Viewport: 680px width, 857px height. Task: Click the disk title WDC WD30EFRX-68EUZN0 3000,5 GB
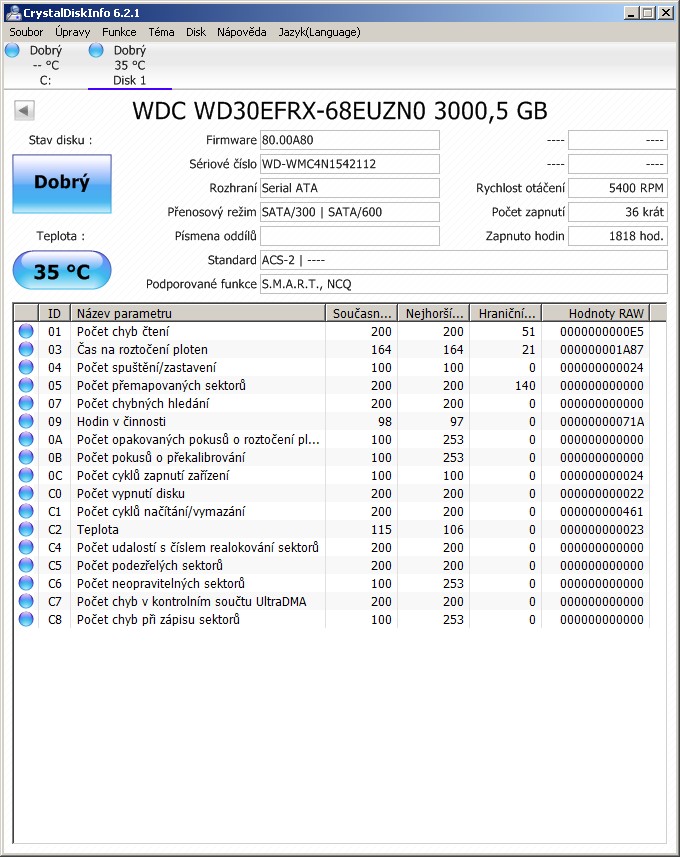[x=339, y=111]
